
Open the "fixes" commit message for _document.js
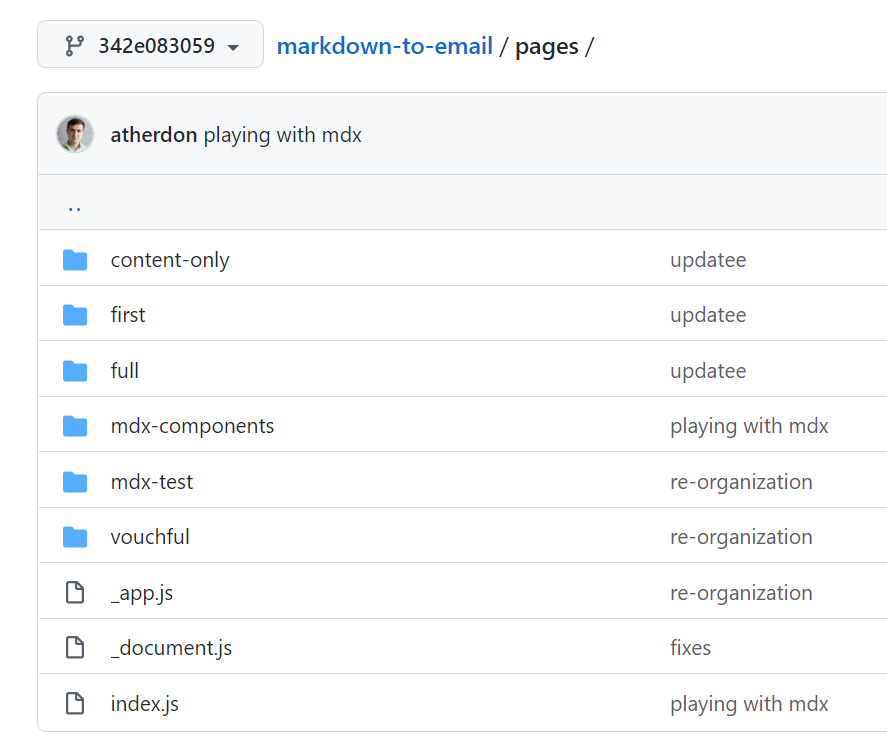690,648
